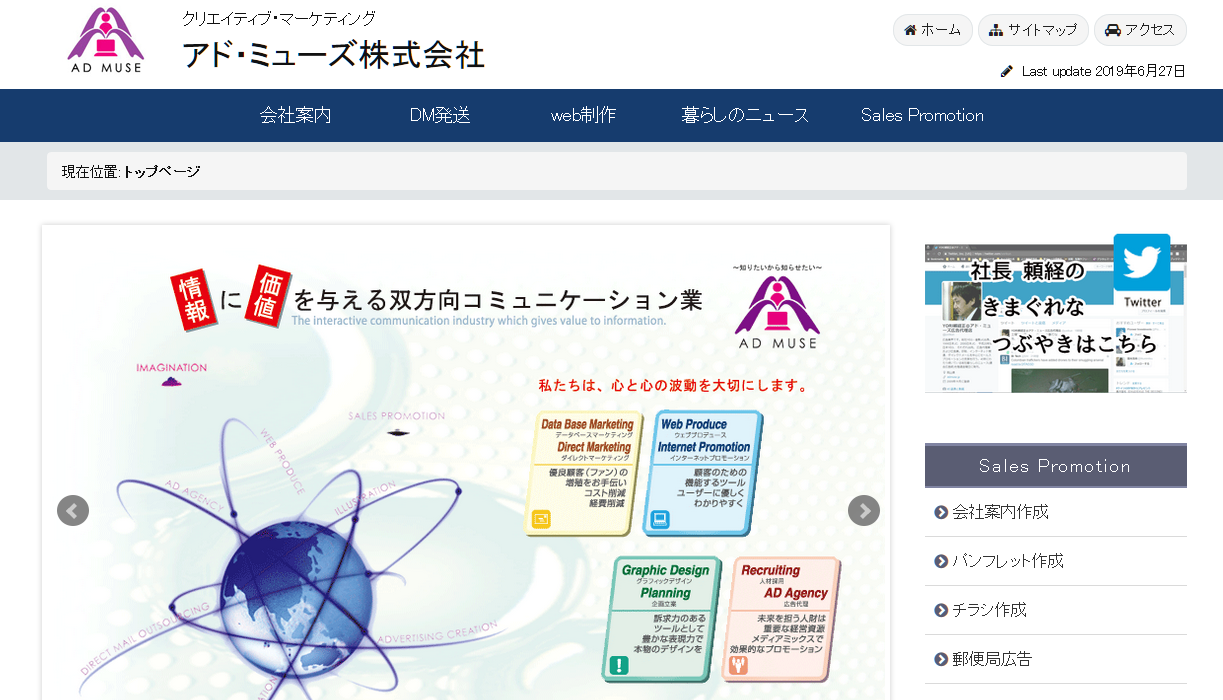Click the Sales Promotion sidebar heading
This screenshot has width=1223, height=700.
(x=1055, y=466)
